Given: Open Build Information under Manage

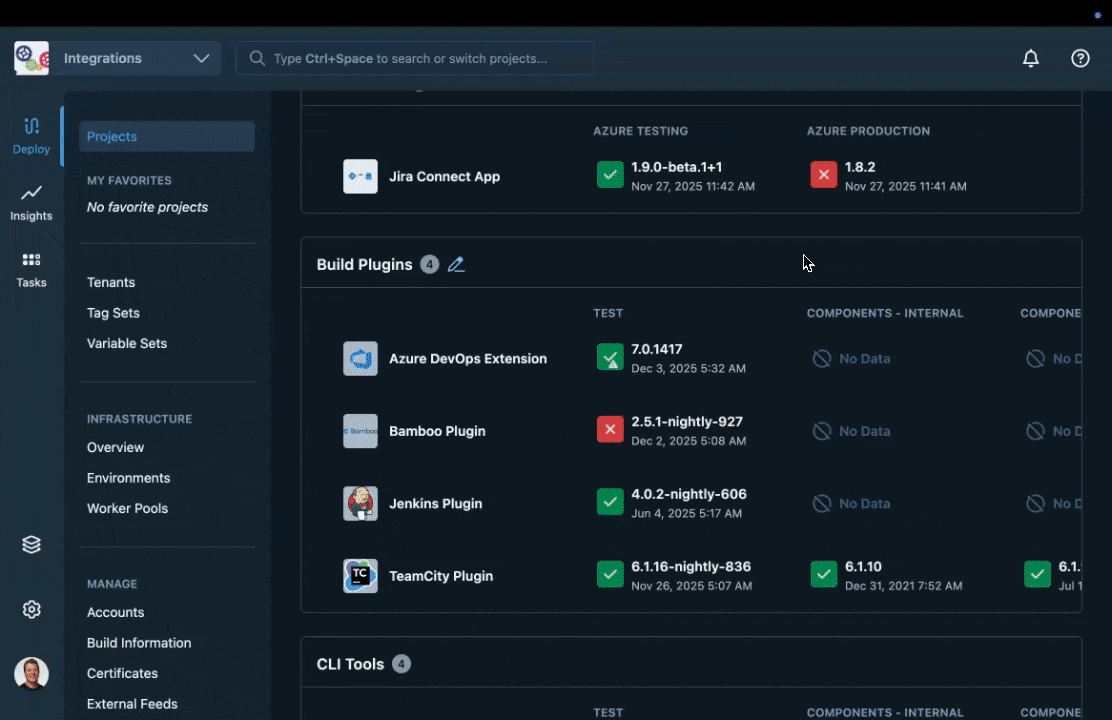Looking at the screenshot, I should click(139, 643).
